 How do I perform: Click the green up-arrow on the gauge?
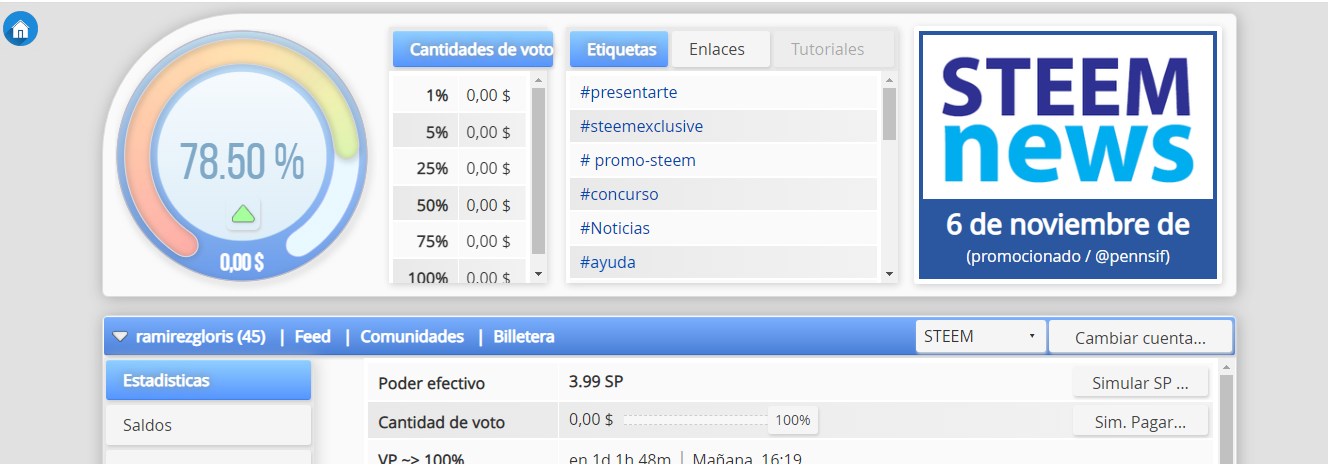[x=243, y=213]
